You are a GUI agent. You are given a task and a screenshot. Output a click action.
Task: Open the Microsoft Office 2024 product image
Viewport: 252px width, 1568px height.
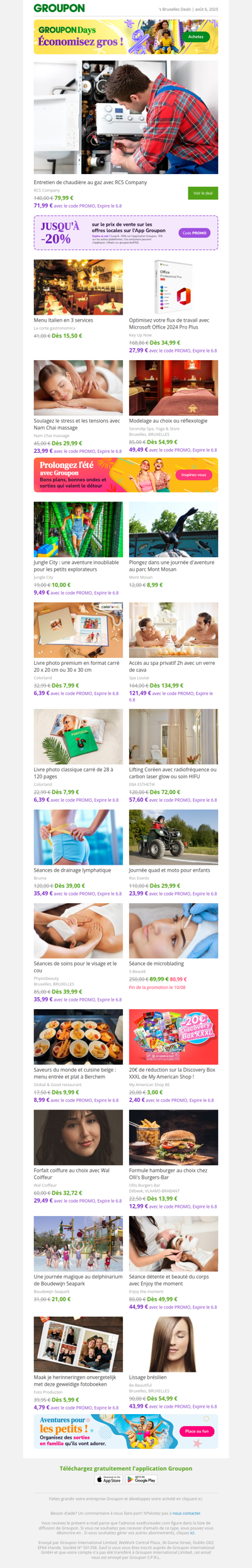[174, 287]
